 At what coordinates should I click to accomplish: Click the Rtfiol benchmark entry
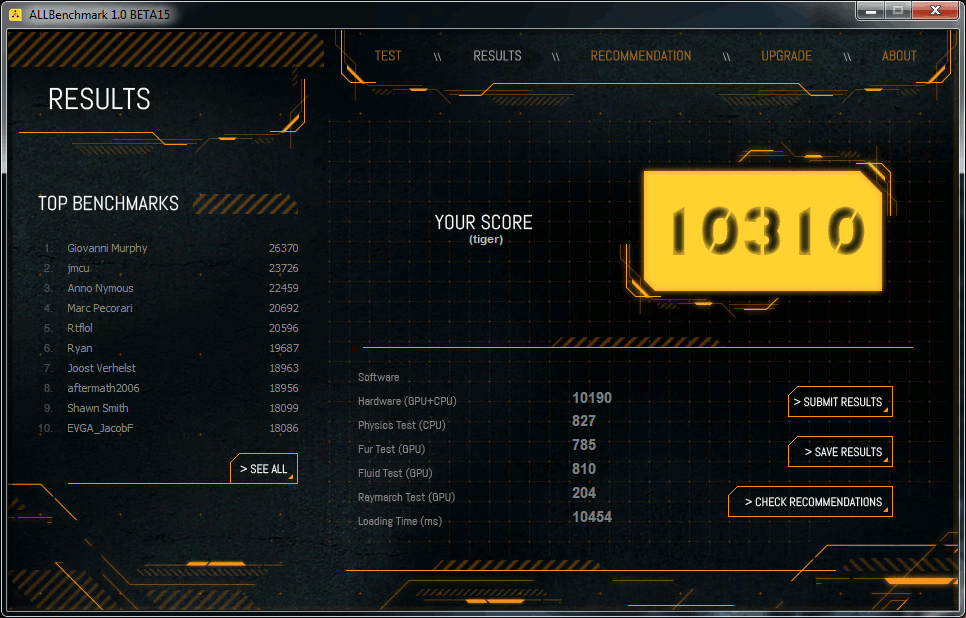(80, 328)
